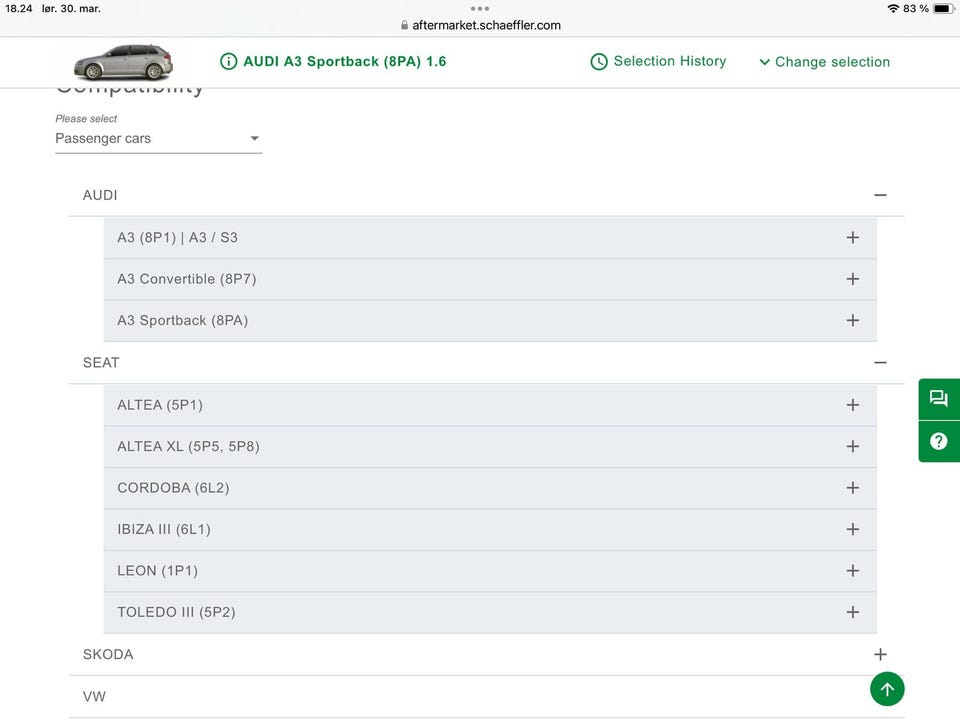The height and width of the screenshot is (720, 960).
Task: Expand A3 Convertible (8P7) plus
Action: tap(853, 279)
